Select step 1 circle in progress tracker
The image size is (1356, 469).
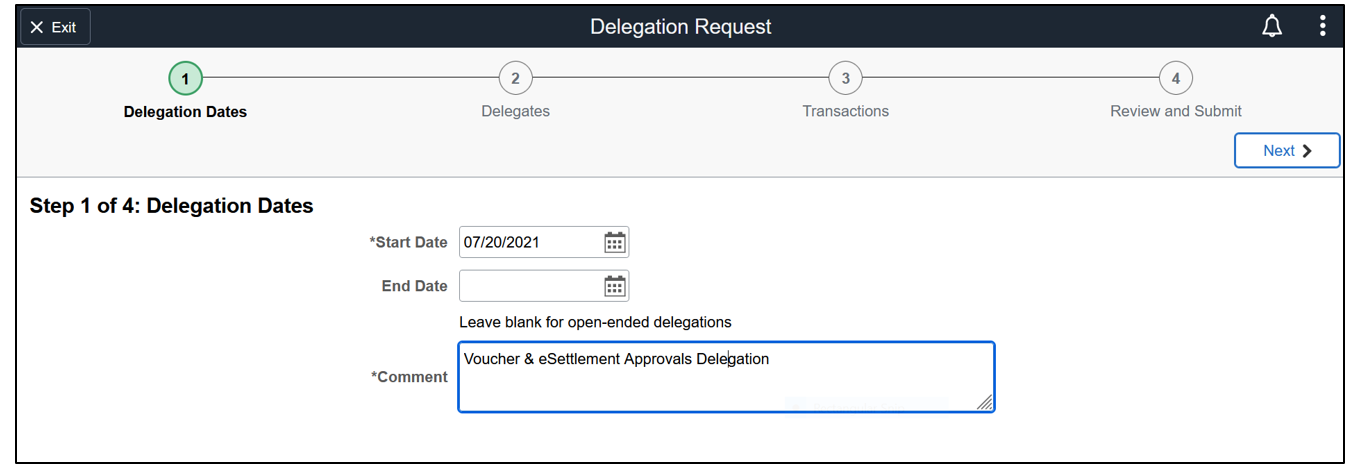click(185, 78)
